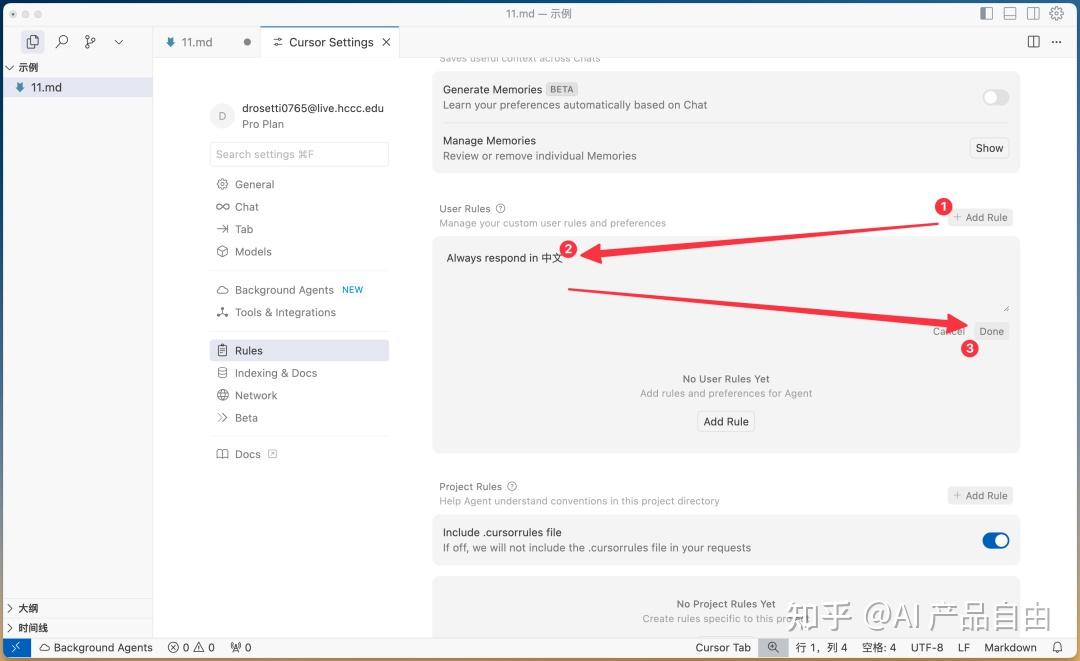Toggle the bottom panel layout icon
Screen dimensions: 1080x661
1010,13
